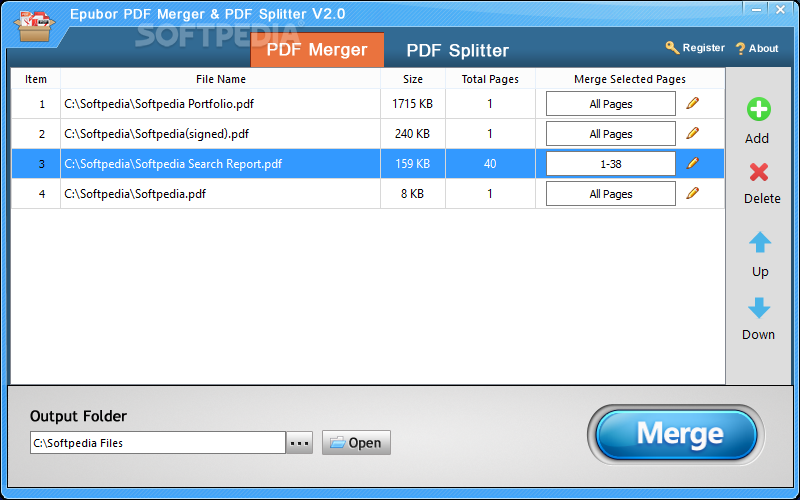Image resolution: width=800 pixels, height=500 pixels.
Task: Switch to the PDF Splitter tab
Action: pos(458,51)
